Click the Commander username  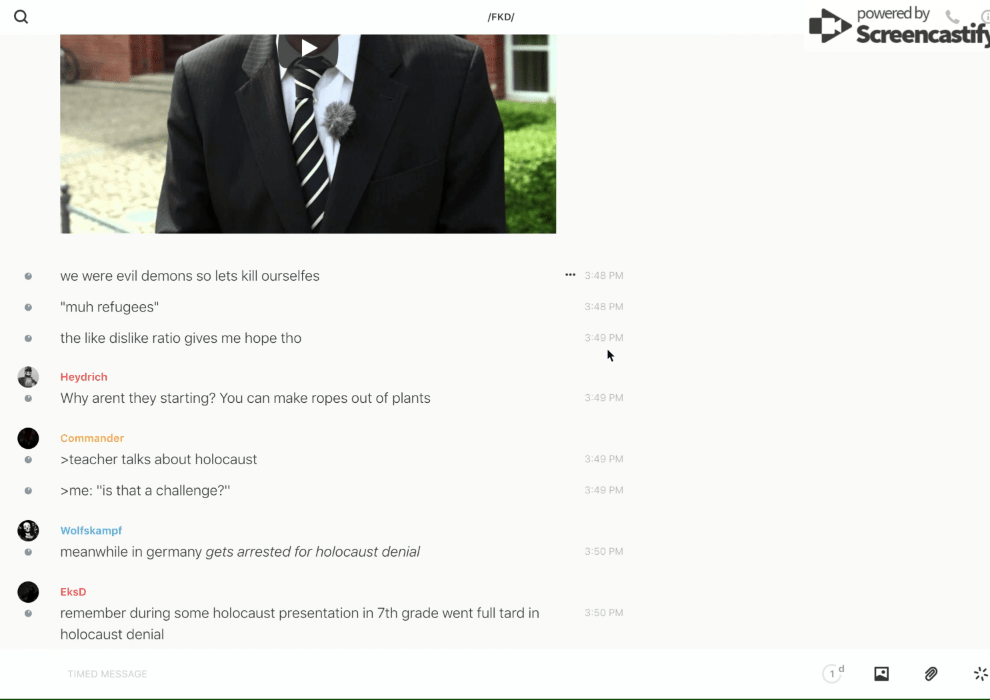coord(92,438)
